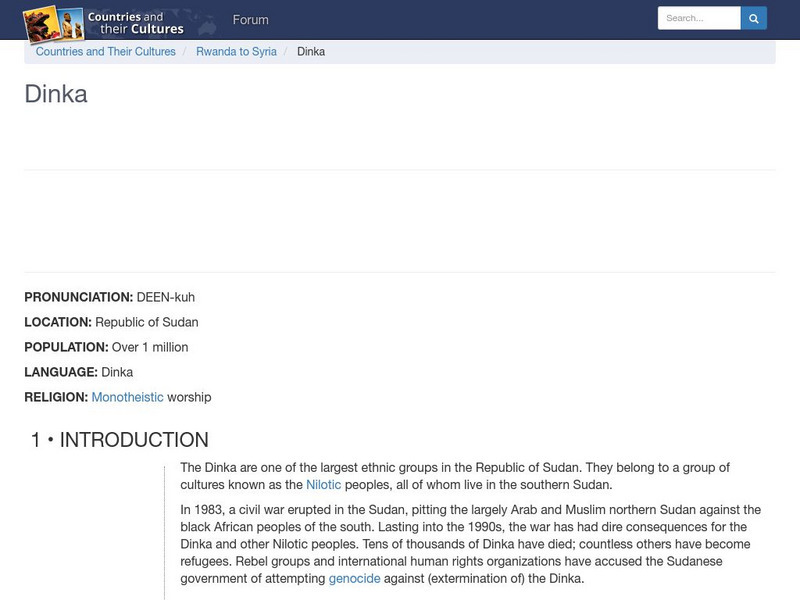Image resolution: width=800 pixels, height=600 pixels.
Task: Focus the Search input field
Action: click(699, 18)
